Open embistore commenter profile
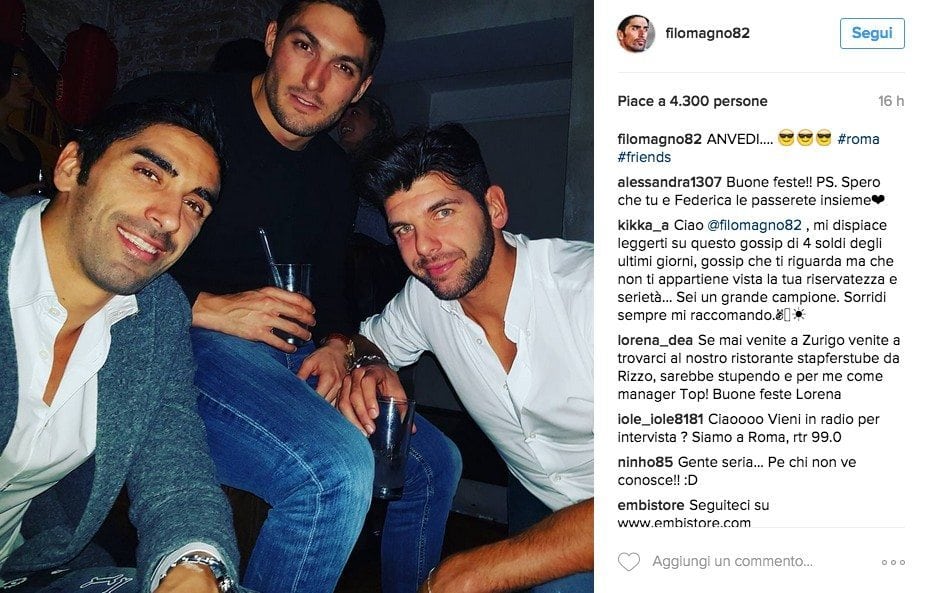 651,506
